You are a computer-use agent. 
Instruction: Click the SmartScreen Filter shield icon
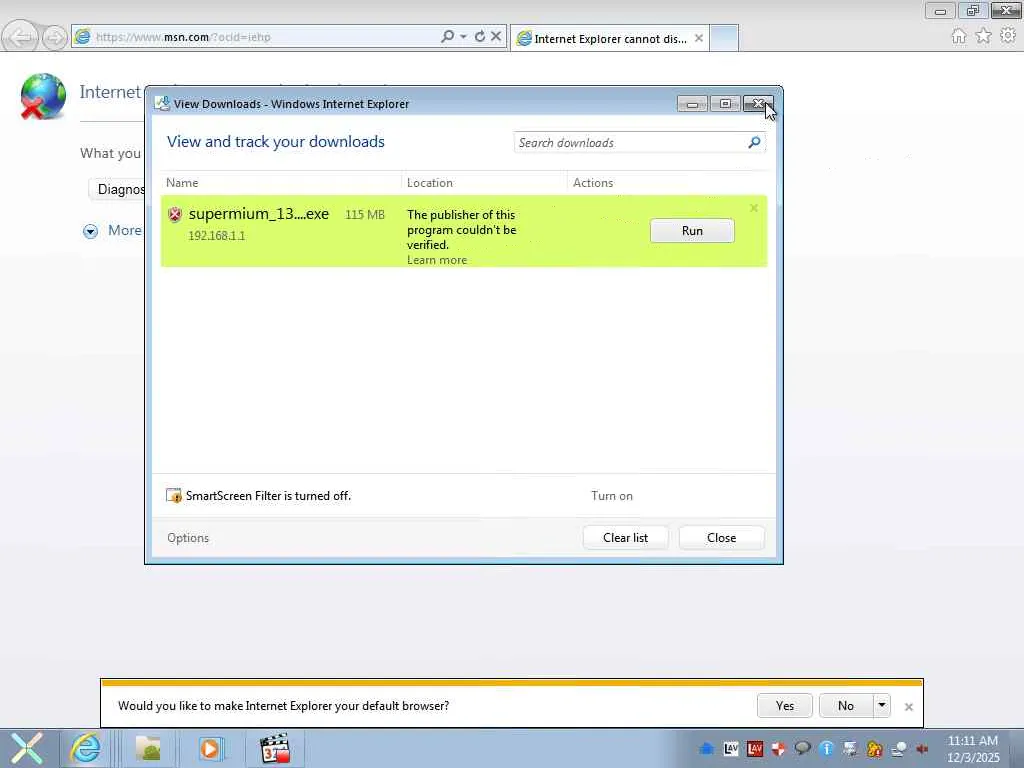point(174,496)
